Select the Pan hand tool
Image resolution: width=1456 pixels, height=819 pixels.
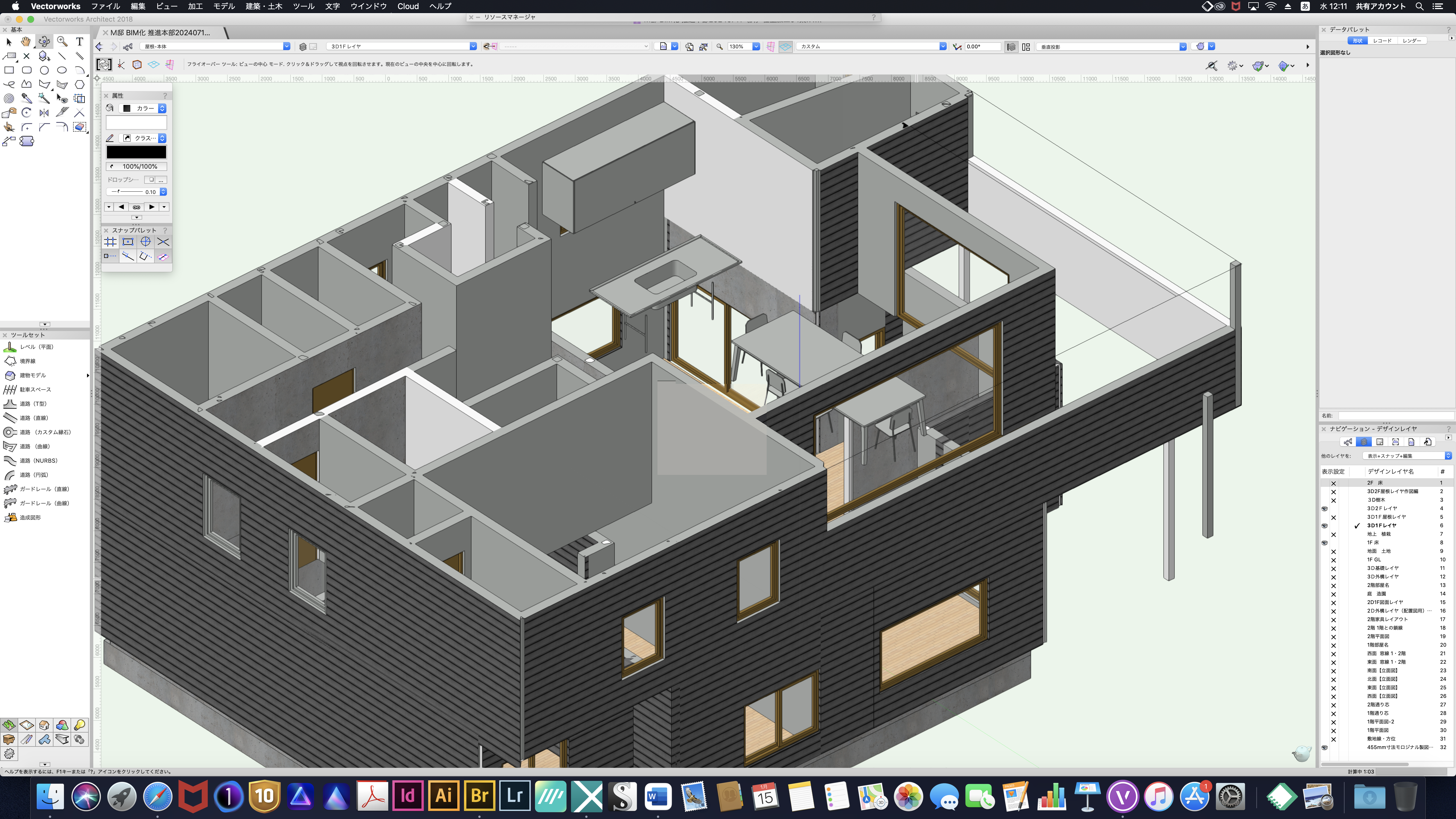(x=26, y=41)
